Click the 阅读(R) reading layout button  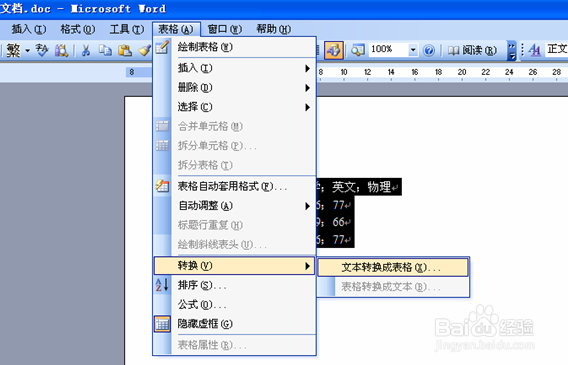coord(472,50)
